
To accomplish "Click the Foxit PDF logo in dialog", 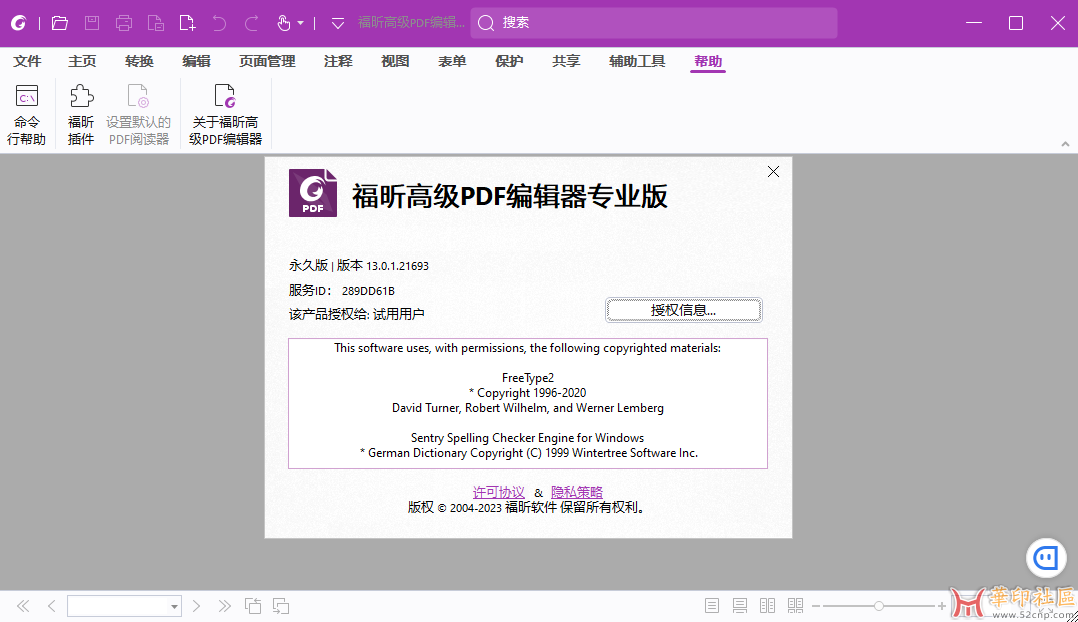I will point(313,193).
